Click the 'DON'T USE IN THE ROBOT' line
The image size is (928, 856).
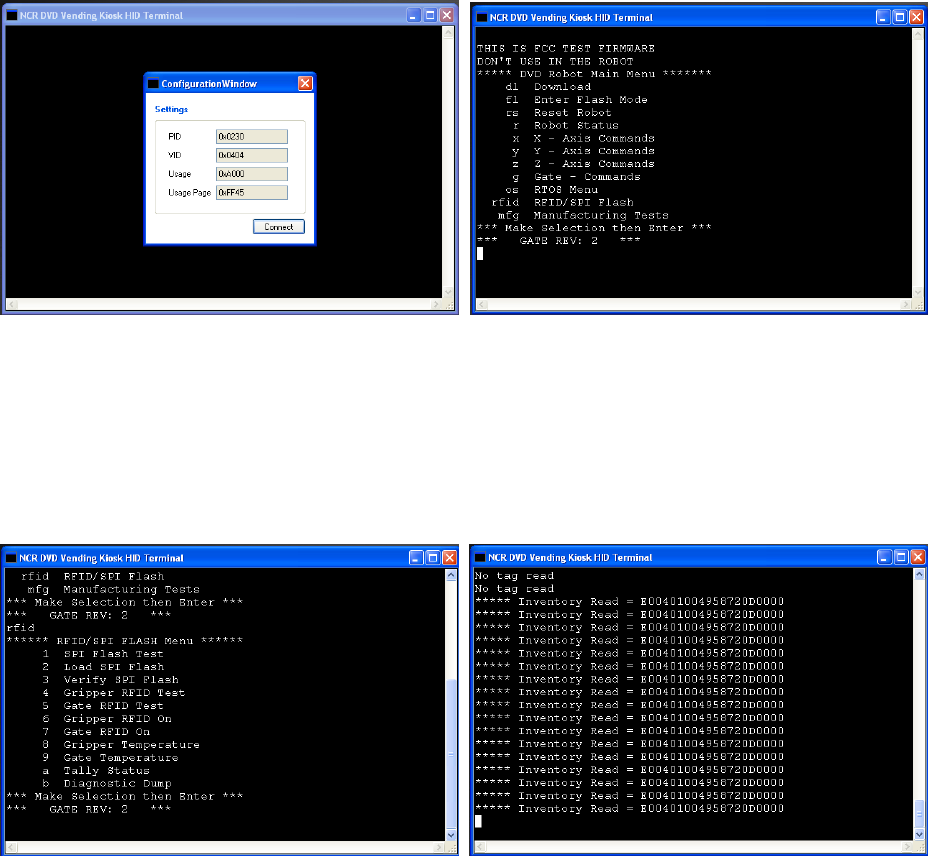point(555,62)
